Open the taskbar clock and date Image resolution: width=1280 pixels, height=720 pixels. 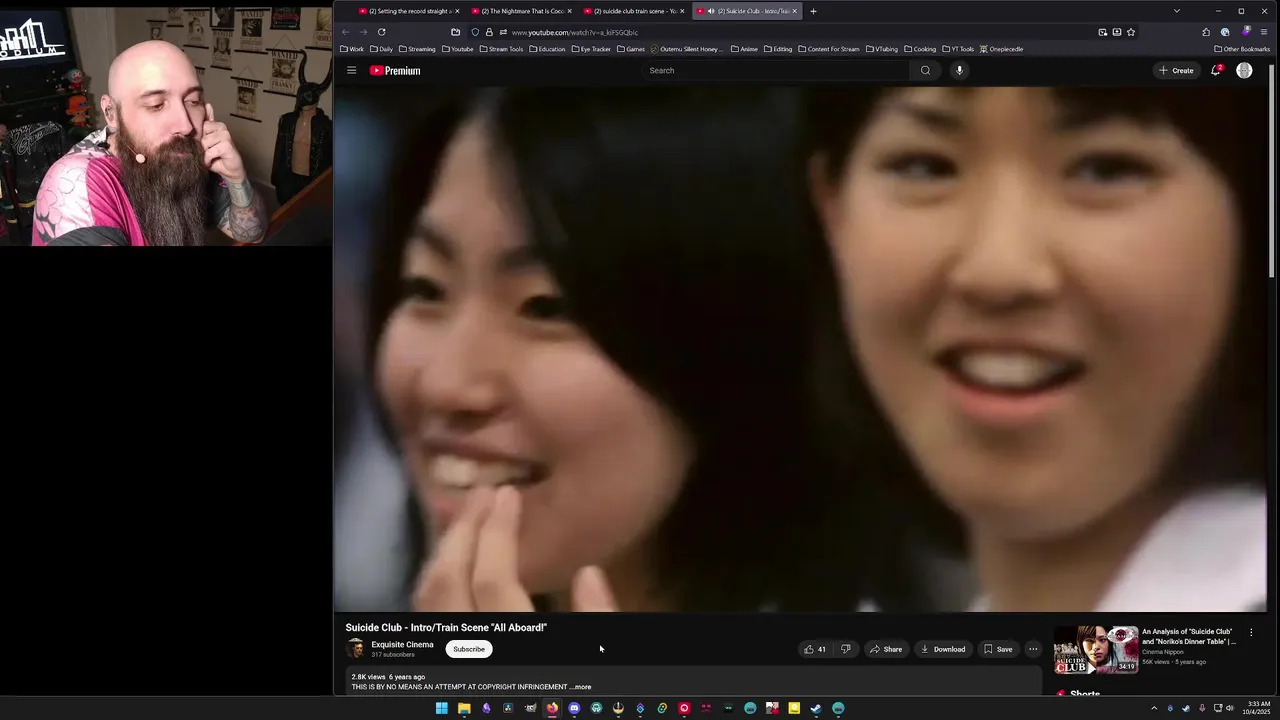point(1259,708)
